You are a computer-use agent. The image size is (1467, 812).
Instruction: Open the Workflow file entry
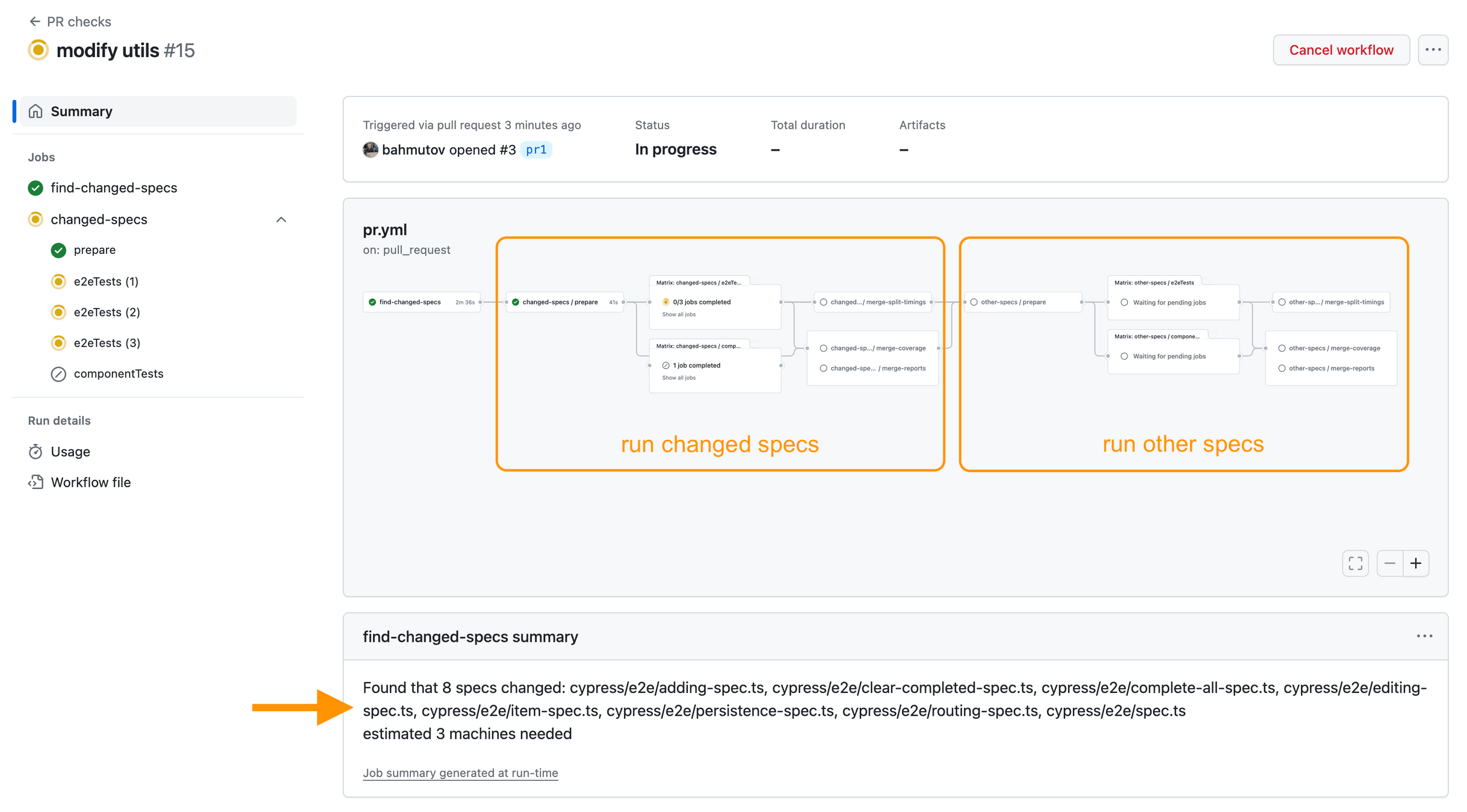coord(90,482)
